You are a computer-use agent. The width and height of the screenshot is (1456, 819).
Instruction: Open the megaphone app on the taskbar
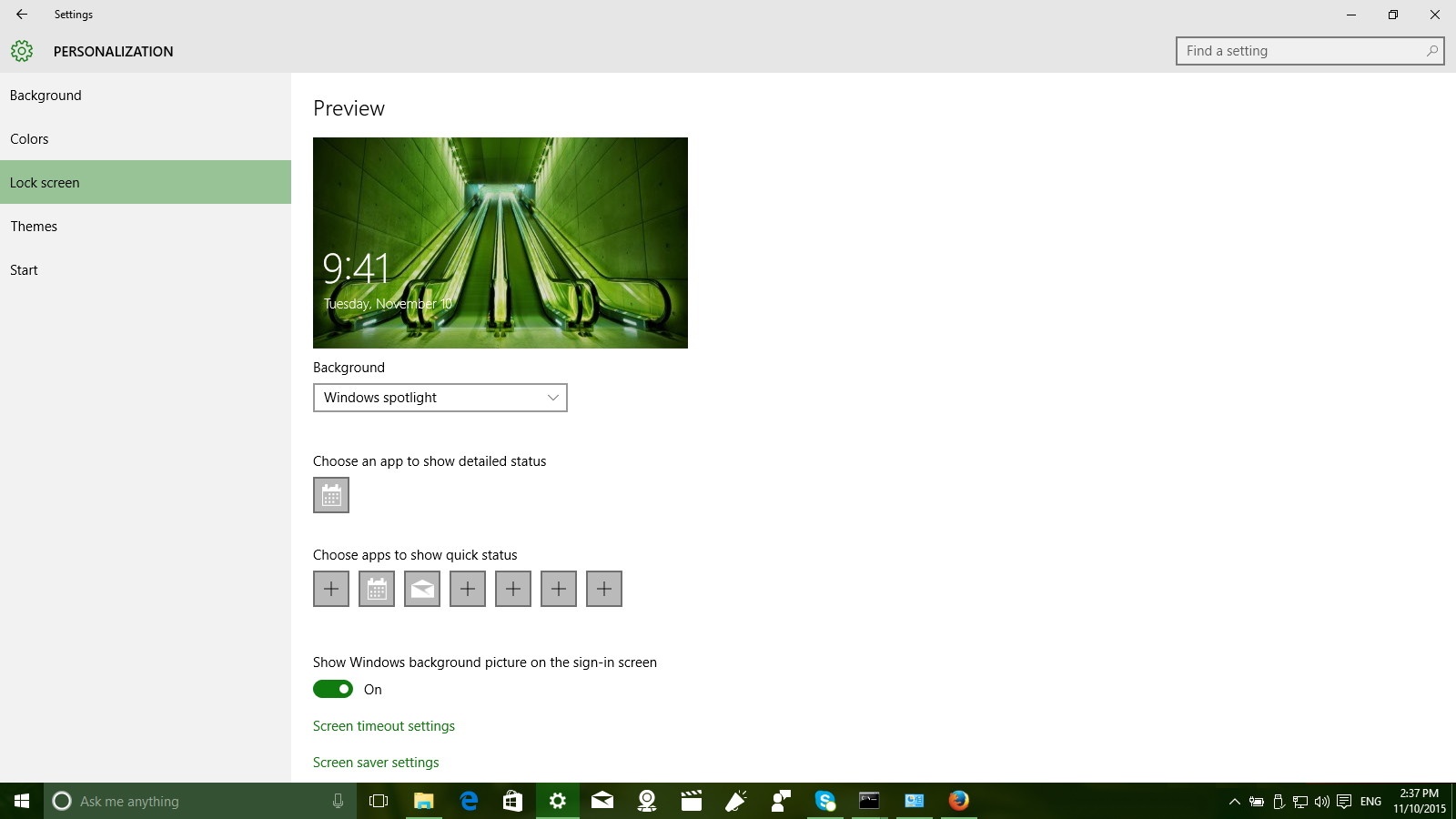pos(736,801)
